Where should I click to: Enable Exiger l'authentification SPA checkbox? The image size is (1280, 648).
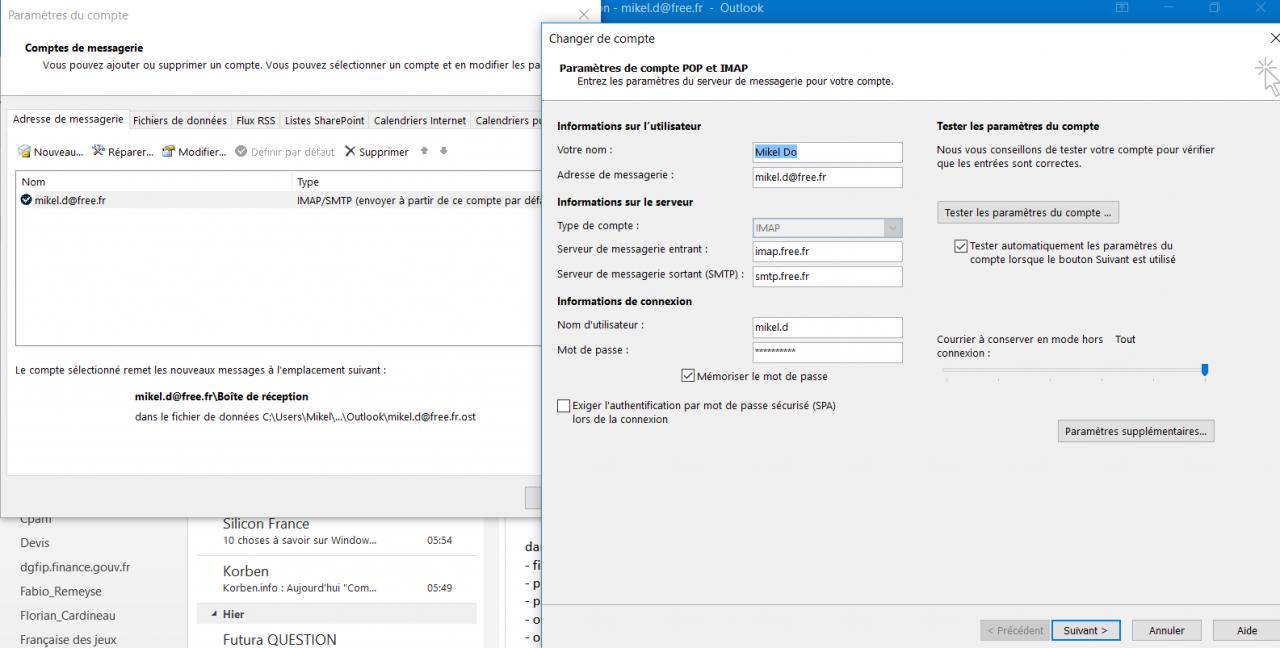(x=564, y=406)
